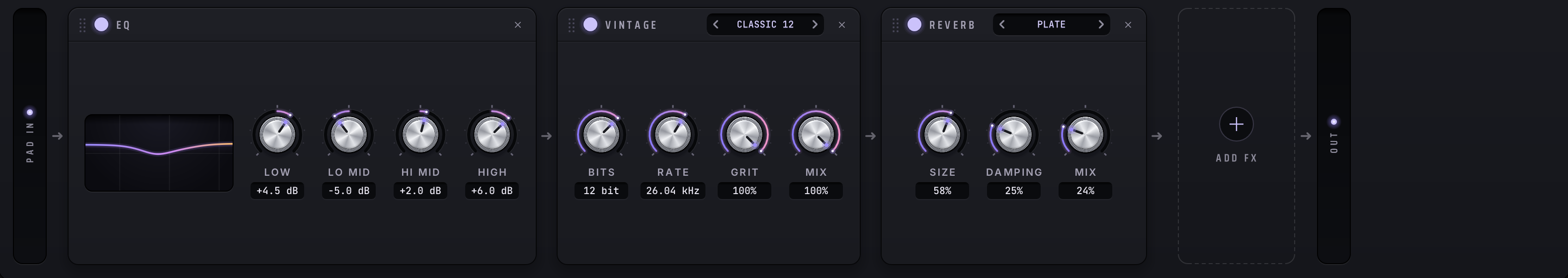Grab the EQ module drag handle
1568x278 pixels.
82,25
